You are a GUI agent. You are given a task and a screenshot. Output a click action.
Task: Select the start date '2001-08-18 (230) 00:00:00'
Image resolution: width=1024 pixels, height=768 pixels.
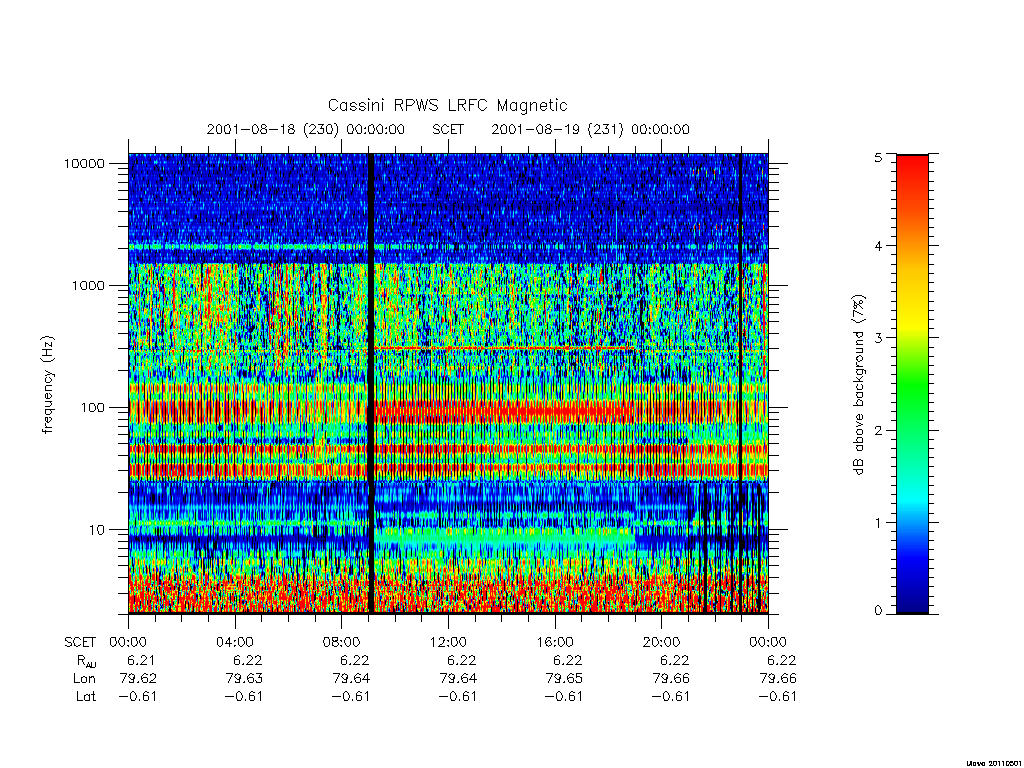click(x=305, y=129)
